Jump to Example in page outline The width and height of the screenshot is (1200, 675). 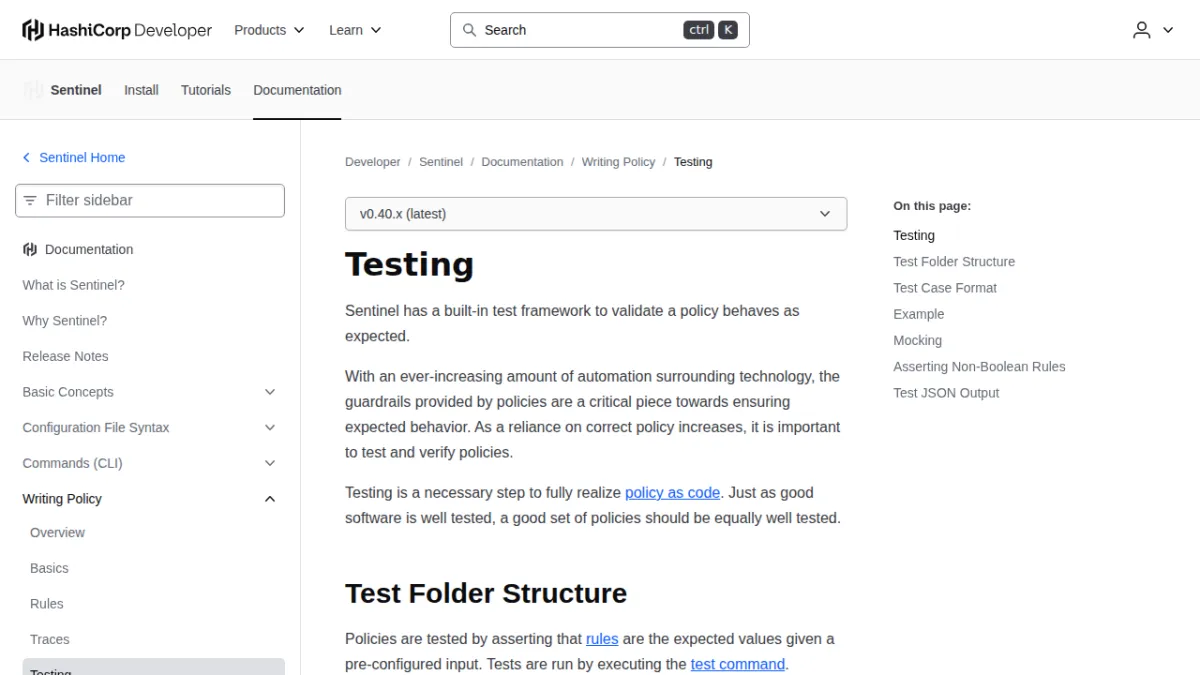919,314
